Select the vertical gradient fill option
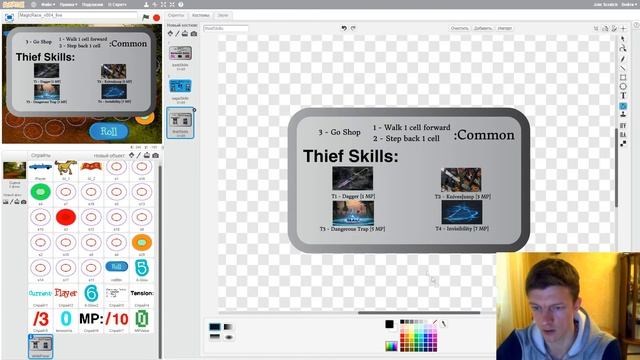The image size is (640, 360). point(215,337)
